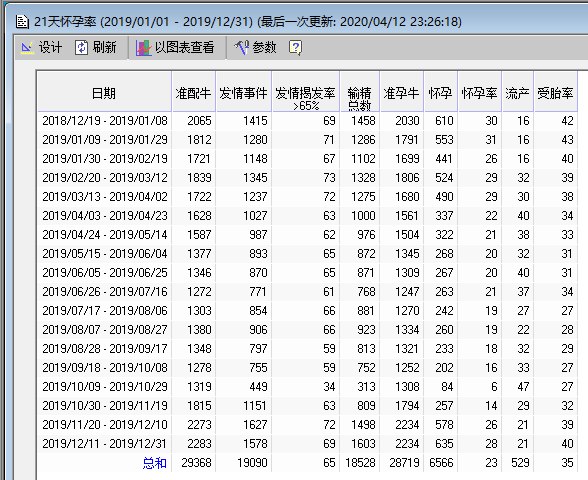Click 发情事件 value 449 in October row
Viewport: 588px width, 480px height.
(258, 387)
